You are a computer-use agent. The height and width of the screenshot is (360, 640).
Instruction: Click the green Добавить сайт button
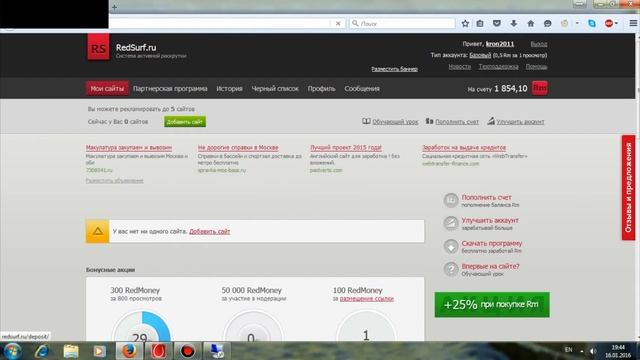coord(185,122)
